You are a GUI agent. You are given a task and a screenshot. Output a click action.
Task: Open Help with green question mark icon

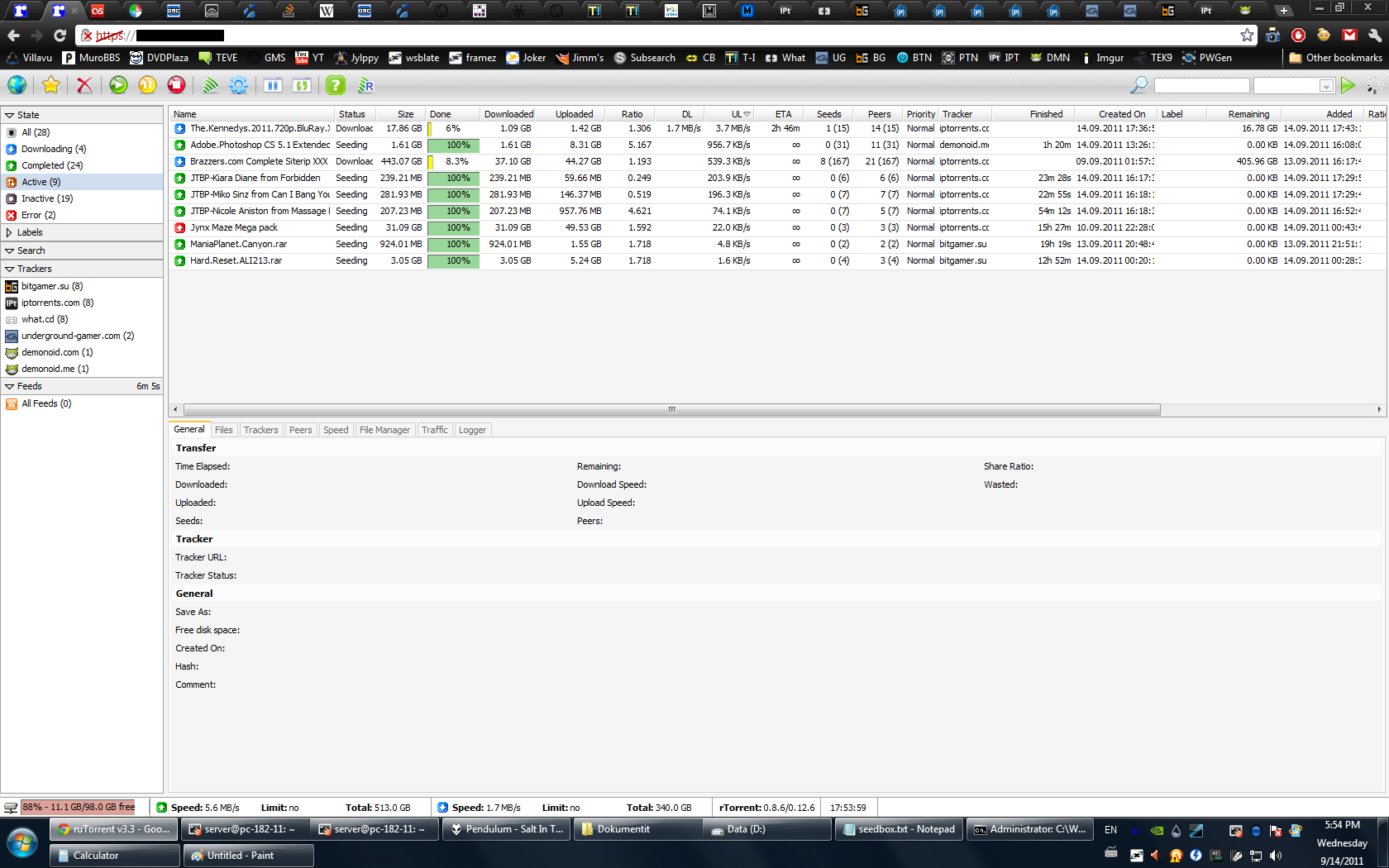click(335, 85)
